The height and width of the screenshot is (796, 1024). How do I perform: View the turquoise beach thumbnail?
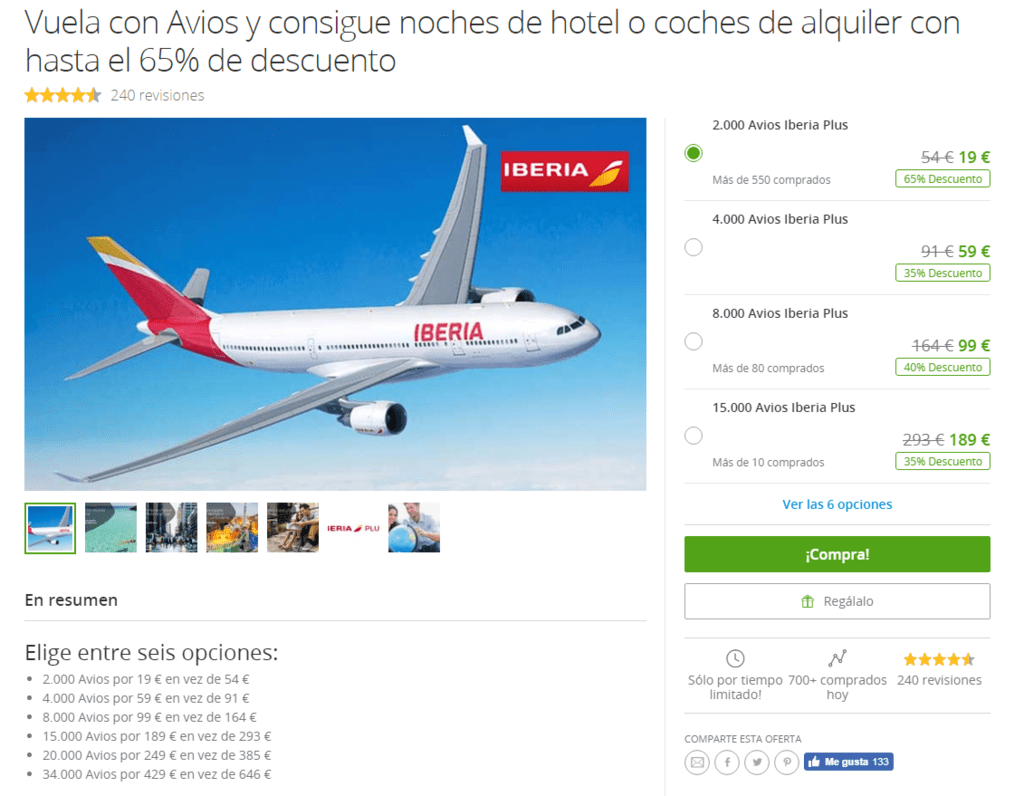click(x=111, y=528)
